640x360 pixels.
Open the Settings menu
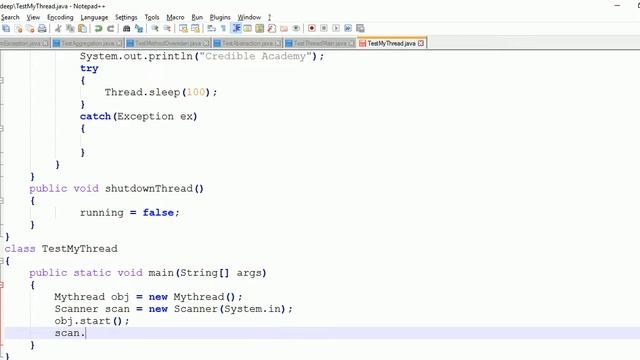click(126, 17)
